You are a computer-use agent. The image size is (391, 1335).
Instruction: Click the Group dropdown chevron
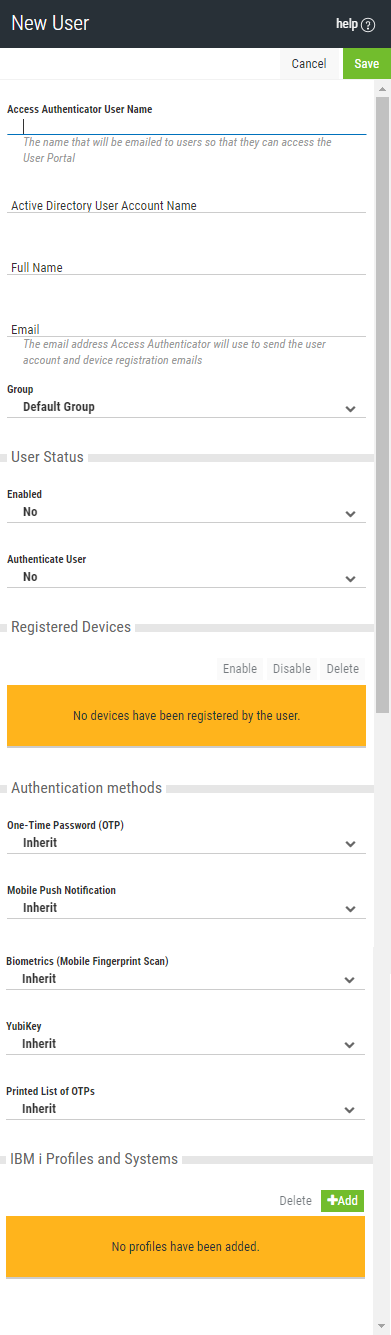[350, 409]
